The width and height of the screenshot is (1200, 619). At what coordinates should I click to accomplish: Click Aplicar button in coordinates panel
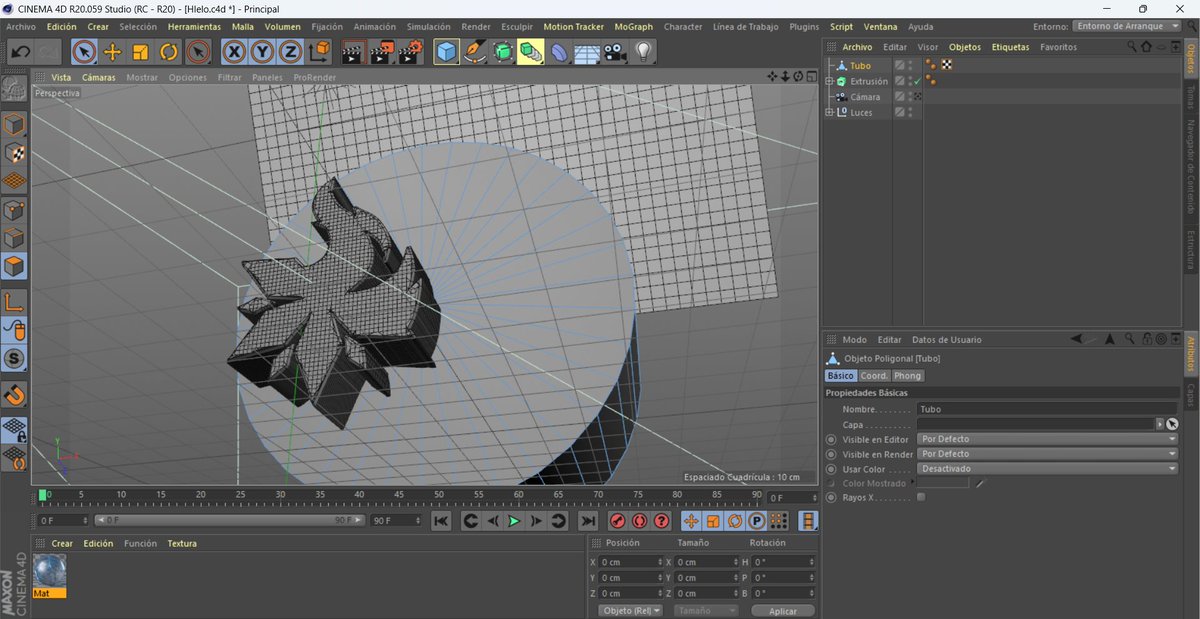pyautogui.click(x=783, y=610)
